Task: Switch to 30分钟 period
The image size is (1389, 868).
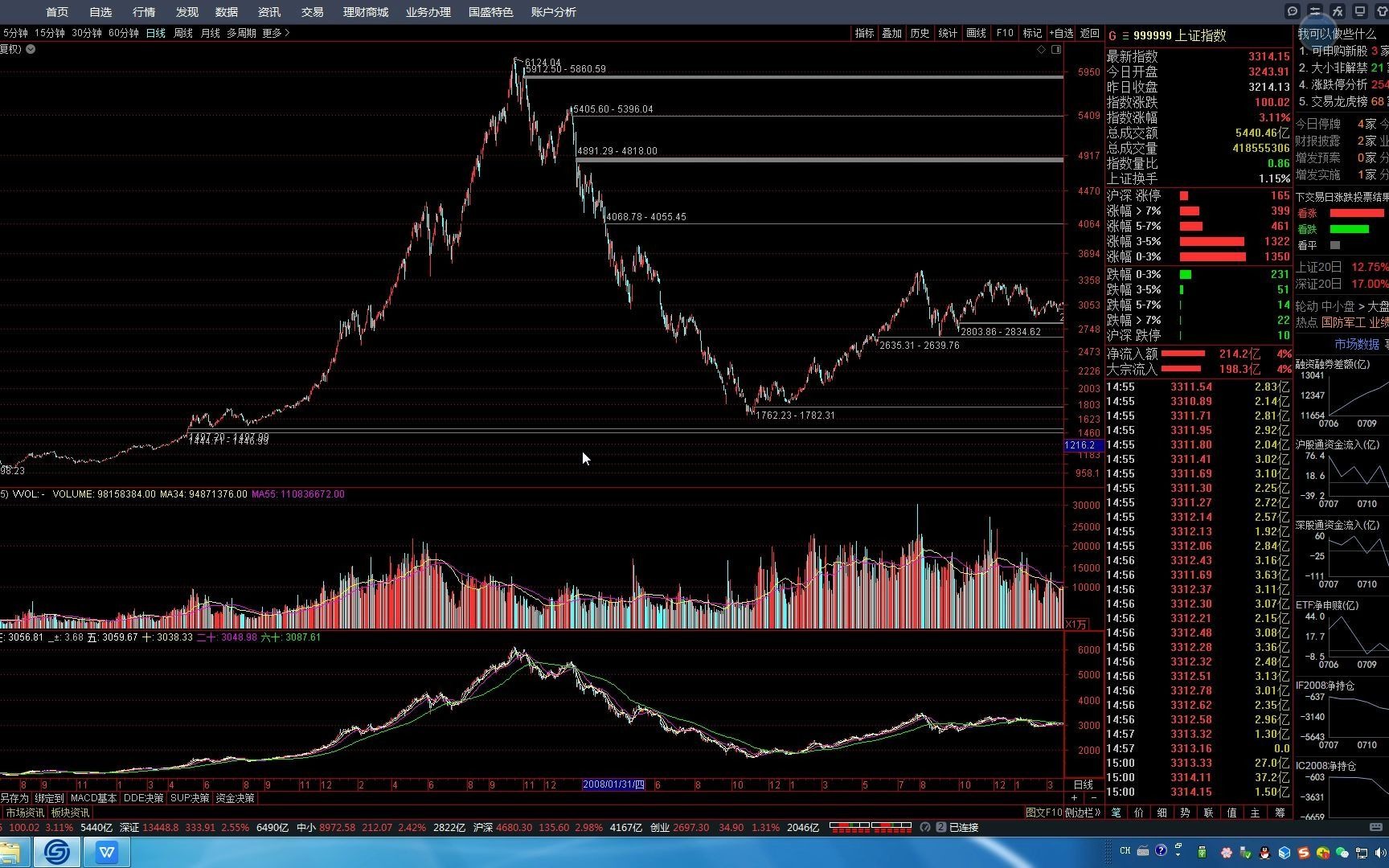Action: coord(87,33)
